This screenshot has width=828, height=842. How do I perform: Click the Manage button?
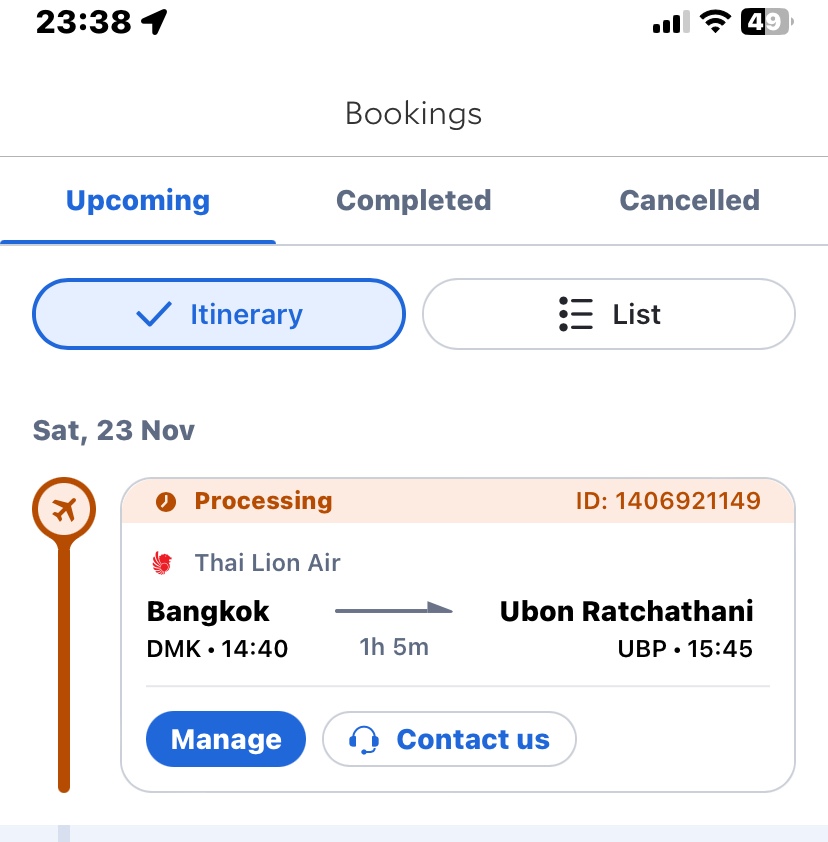pyautogui.click(x=226, y=739)
